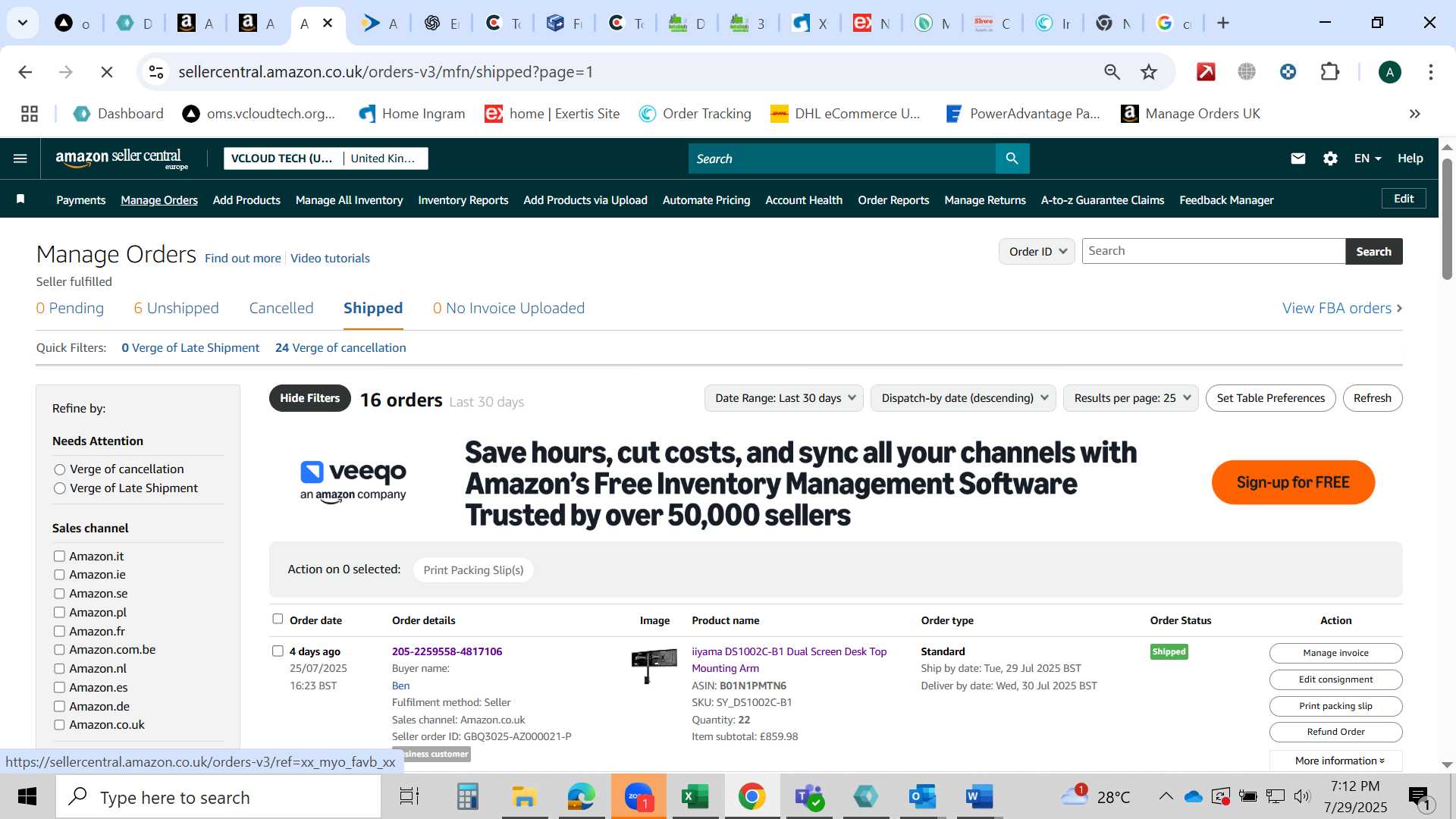
Task: Click the Seller Central header search field
Action: point(842,158)
